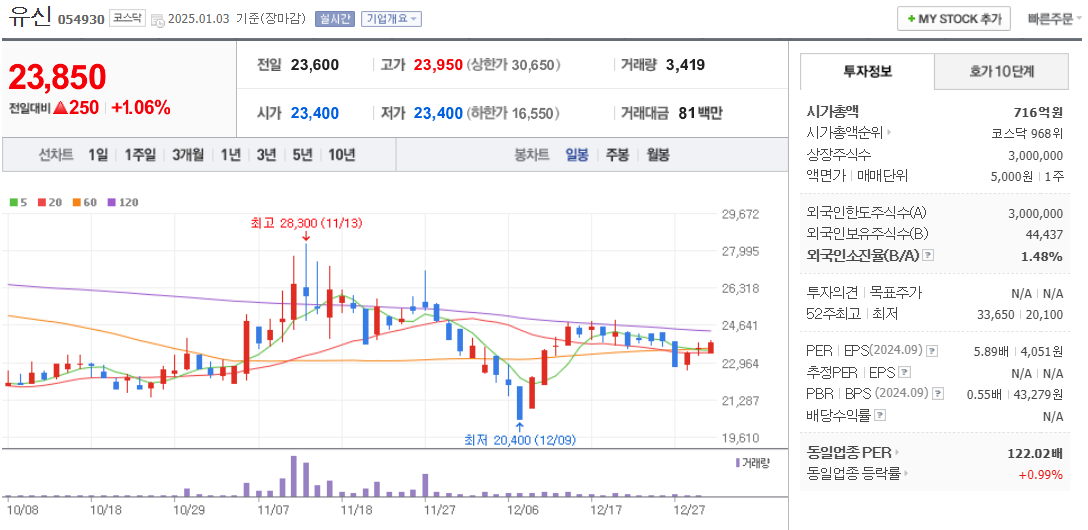Click the 하한가 16,550 text
Screen dimensions: 1088x530
[513, 113]
